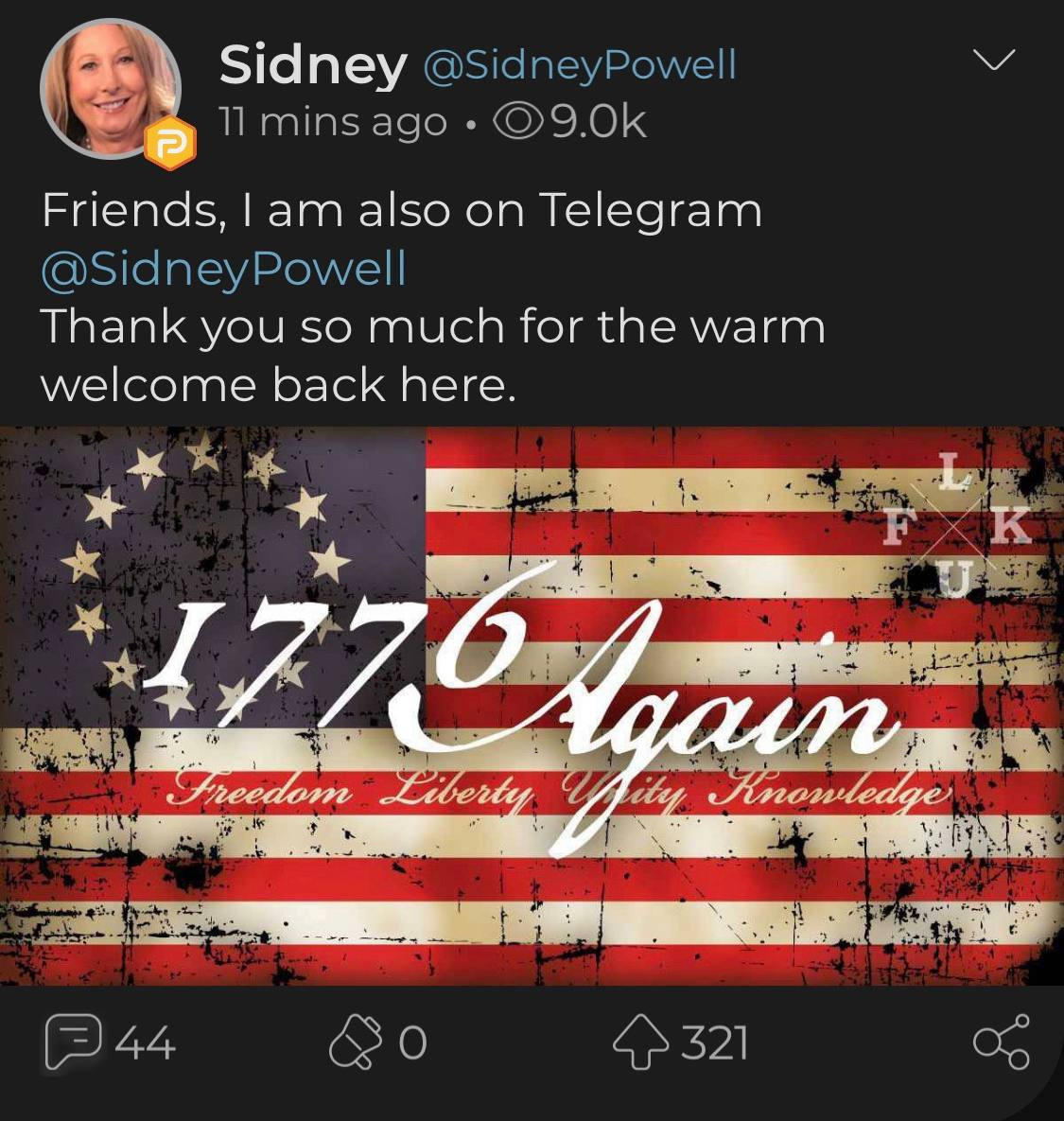Open the post options chevron menu
The image size is (1064, 1121).
994,61
